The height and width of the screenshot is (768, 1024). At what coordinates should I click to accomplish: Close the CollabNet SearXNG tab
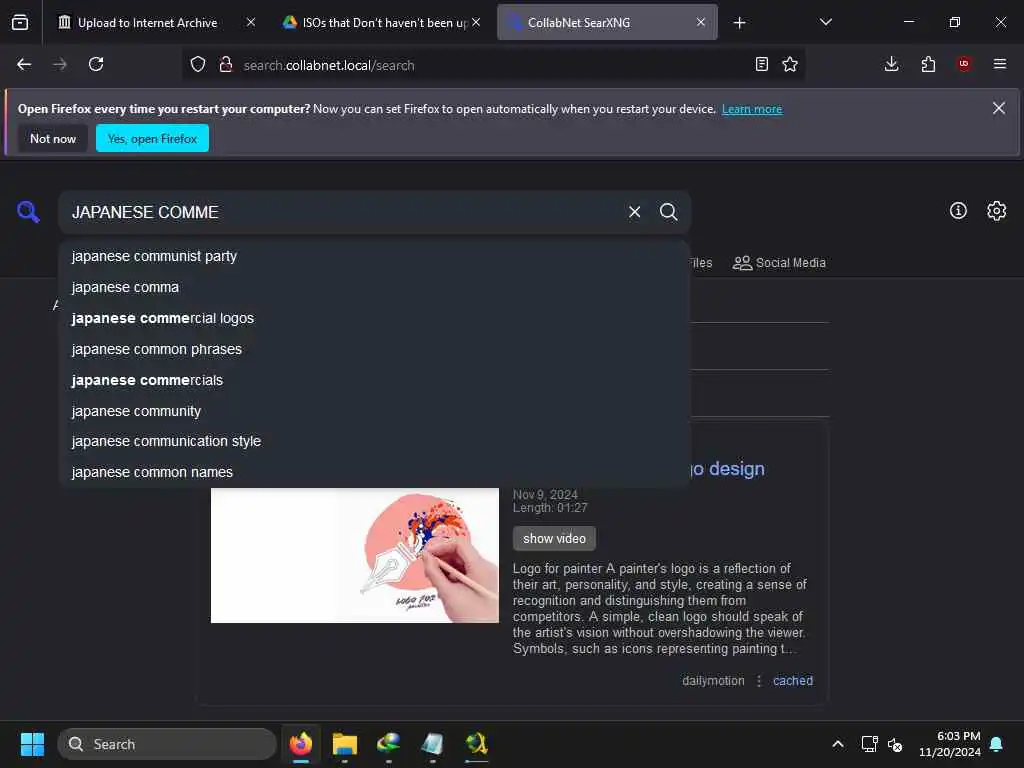pos(701,22)
